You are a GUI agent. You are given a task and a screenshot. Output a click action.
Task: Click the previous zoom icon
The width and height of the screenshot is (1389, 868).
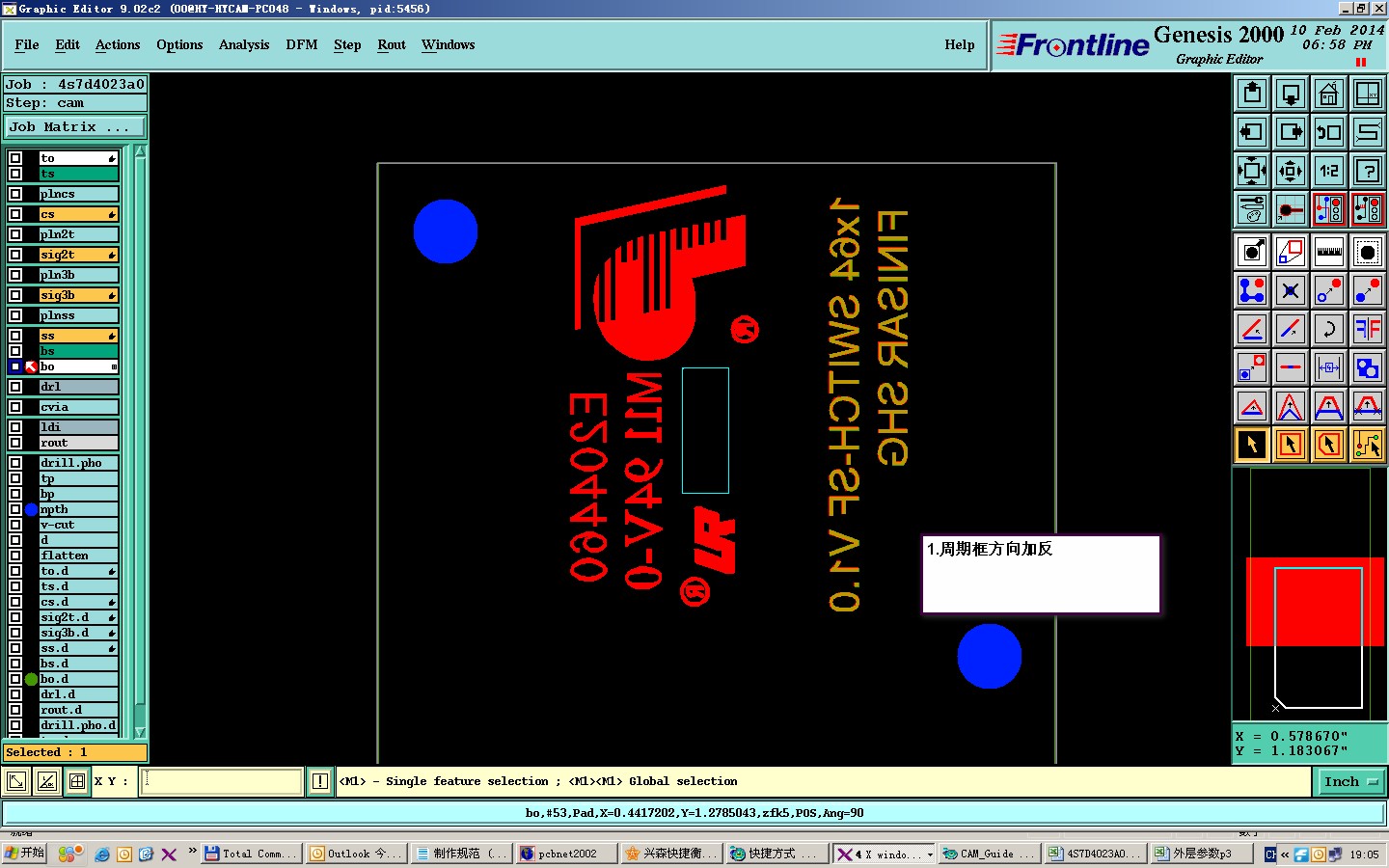coord(1329,132)
